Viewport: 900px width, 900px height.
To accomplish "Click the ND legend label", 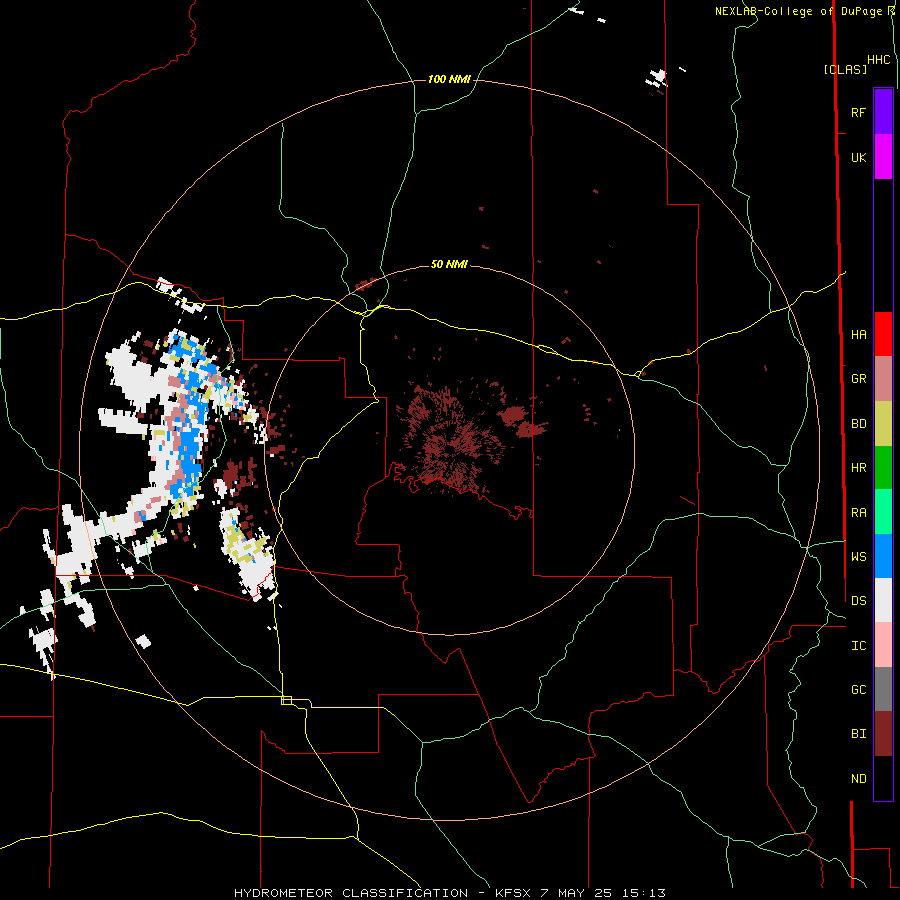I will tap(858, 779).
